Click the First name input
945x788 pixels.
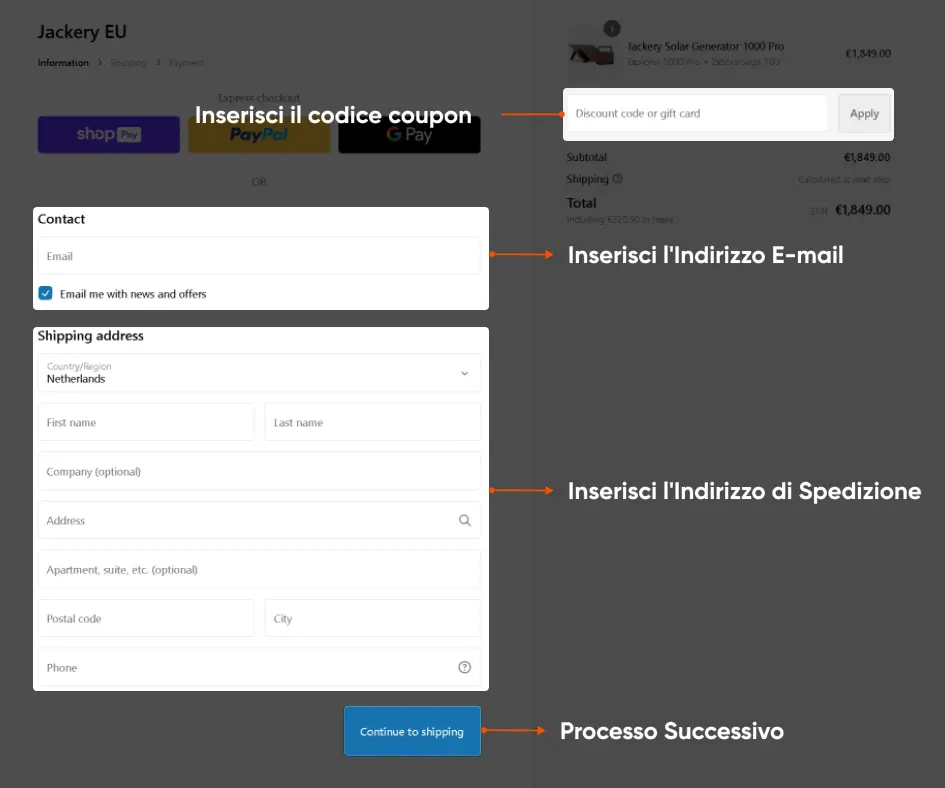(146, 422)
